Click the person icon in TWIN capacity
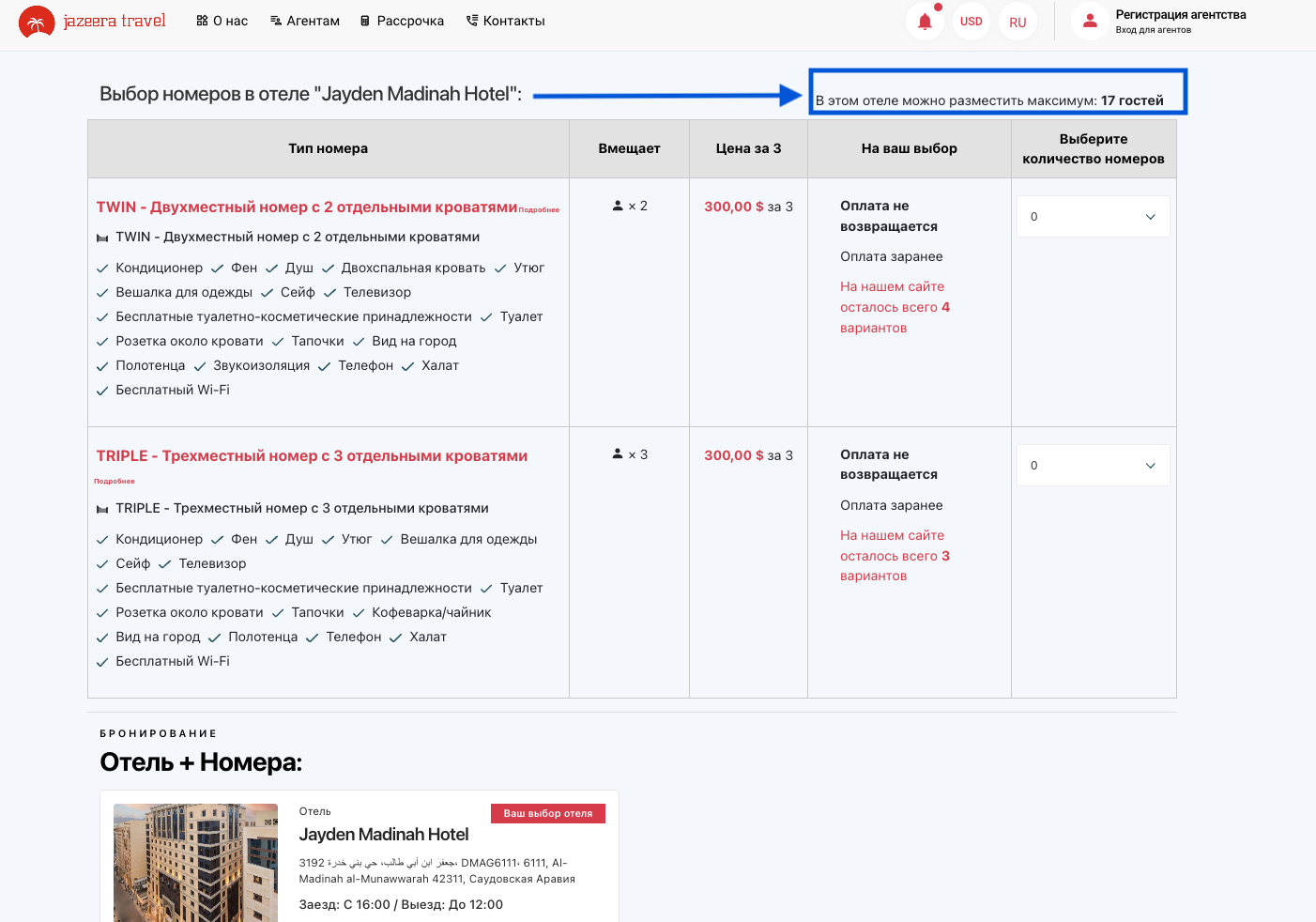The image size is (1316, 922). (x=618, y=206)
